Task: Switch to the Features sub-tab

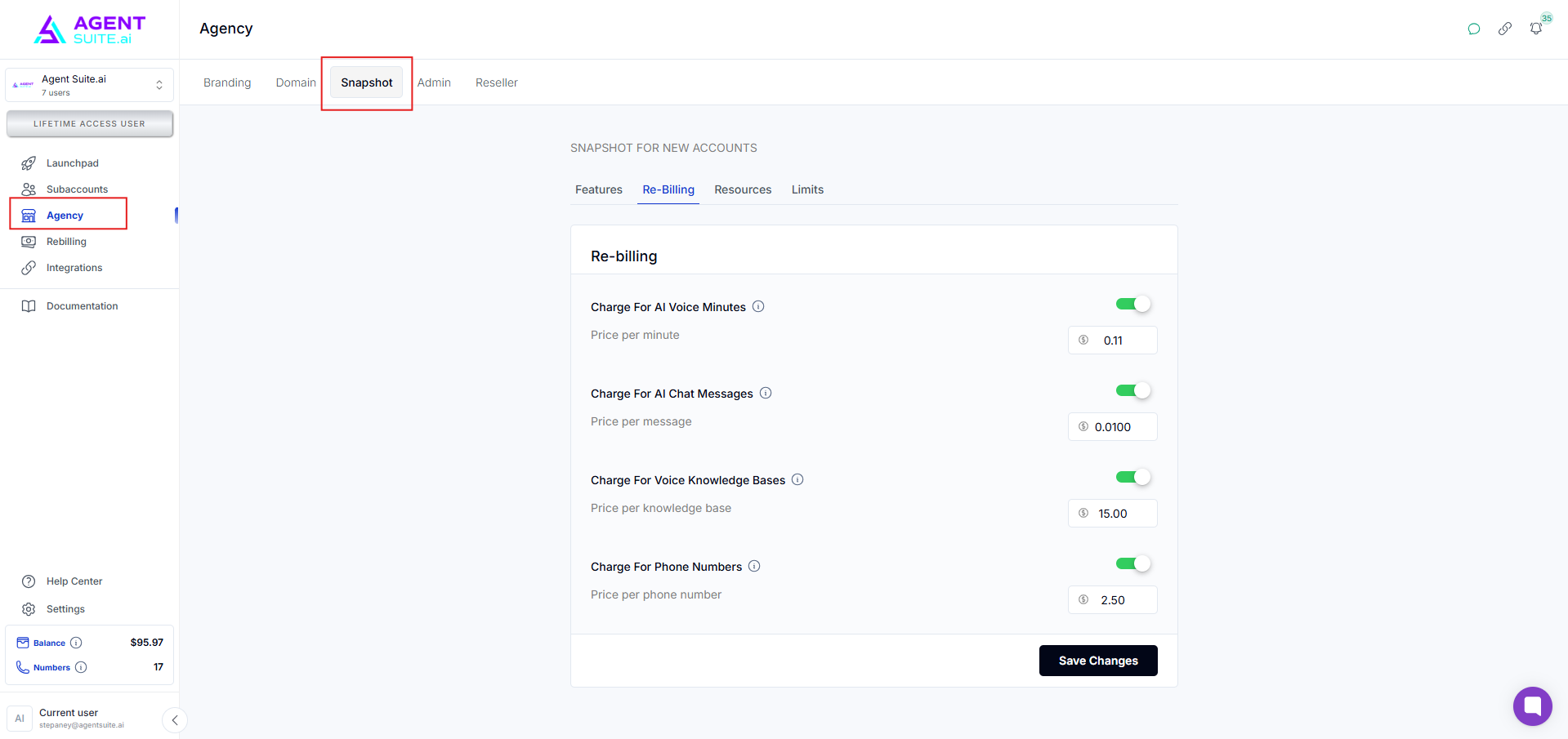Action: coord(599,189)
